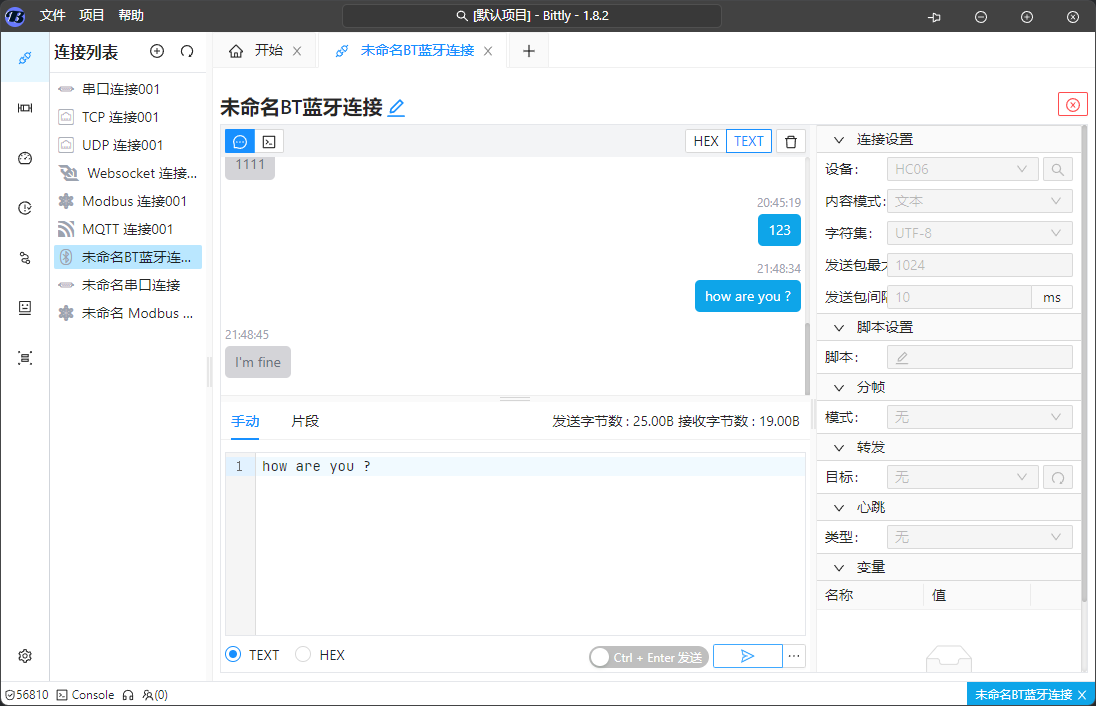
Task: Select the HEX radio button
Action: pyautogui.click(x=303, y=655)
